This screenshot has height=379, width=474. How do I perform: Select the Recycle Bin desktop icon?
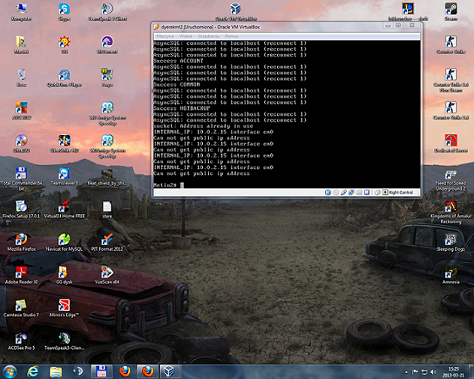tap(21, 78)
